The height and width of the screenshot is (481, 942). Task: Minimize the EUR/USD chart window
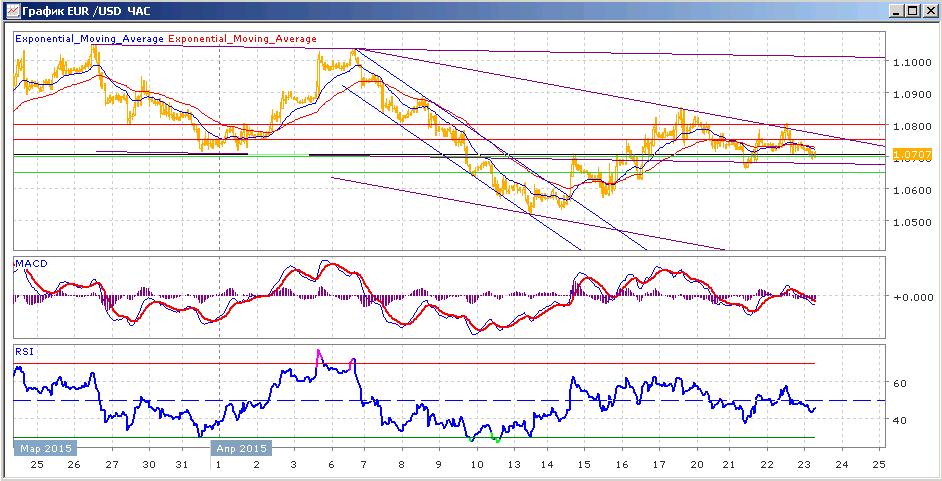click(x=898, y=10)
